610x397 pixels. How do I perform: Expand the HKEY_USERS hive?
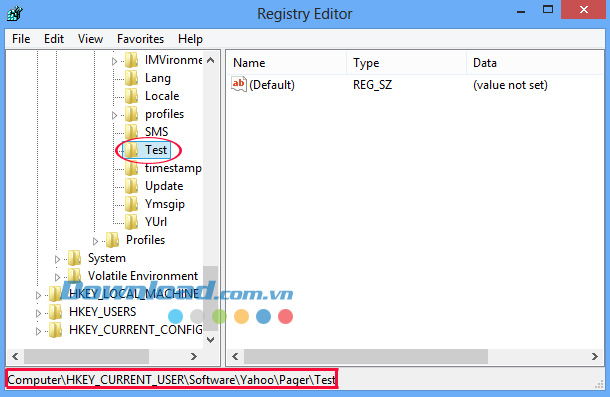tap(38, 313)
